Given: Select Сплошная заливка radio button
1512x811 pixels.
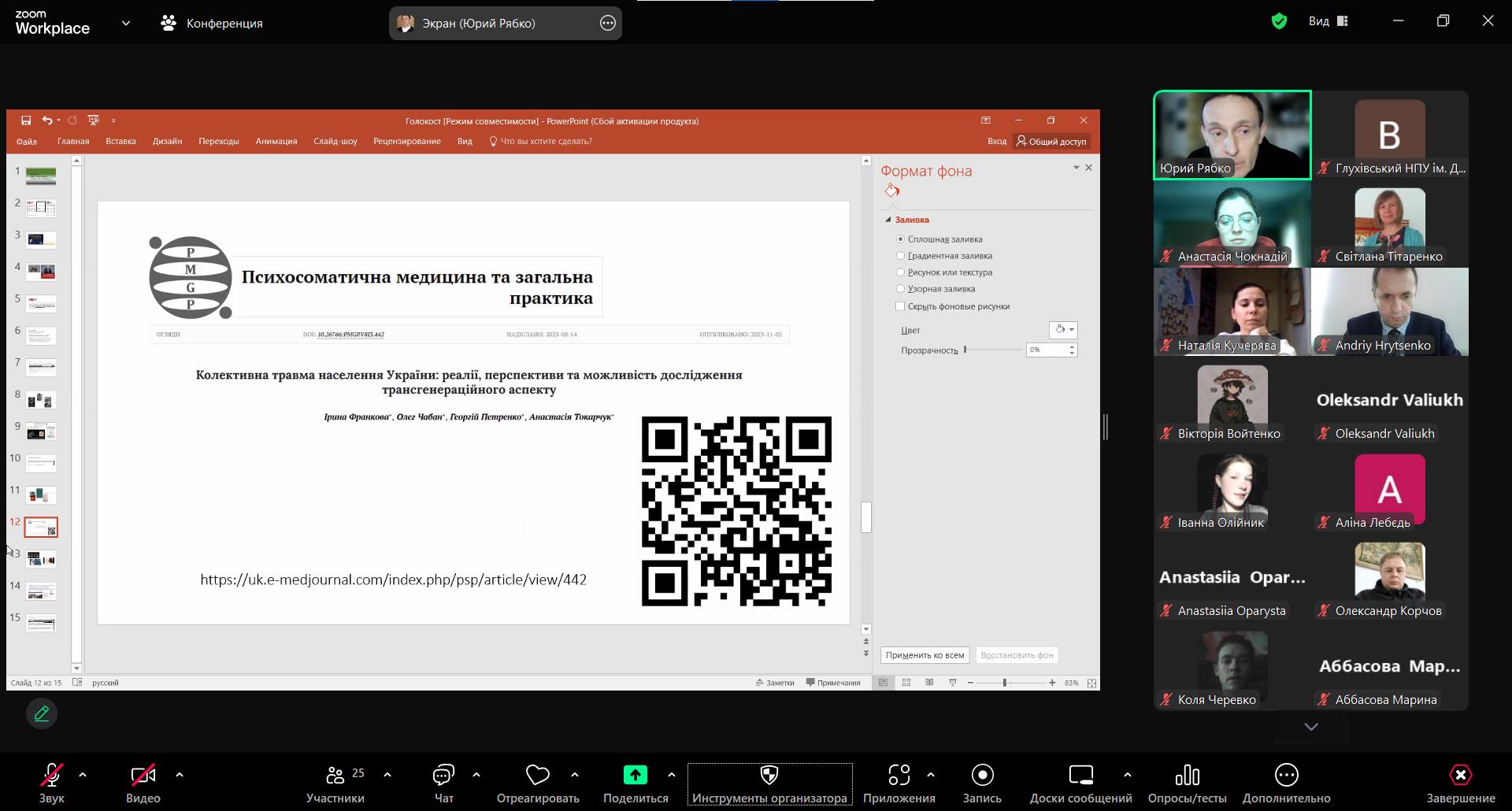Looking at the screenshot, I should pos(900,239).
